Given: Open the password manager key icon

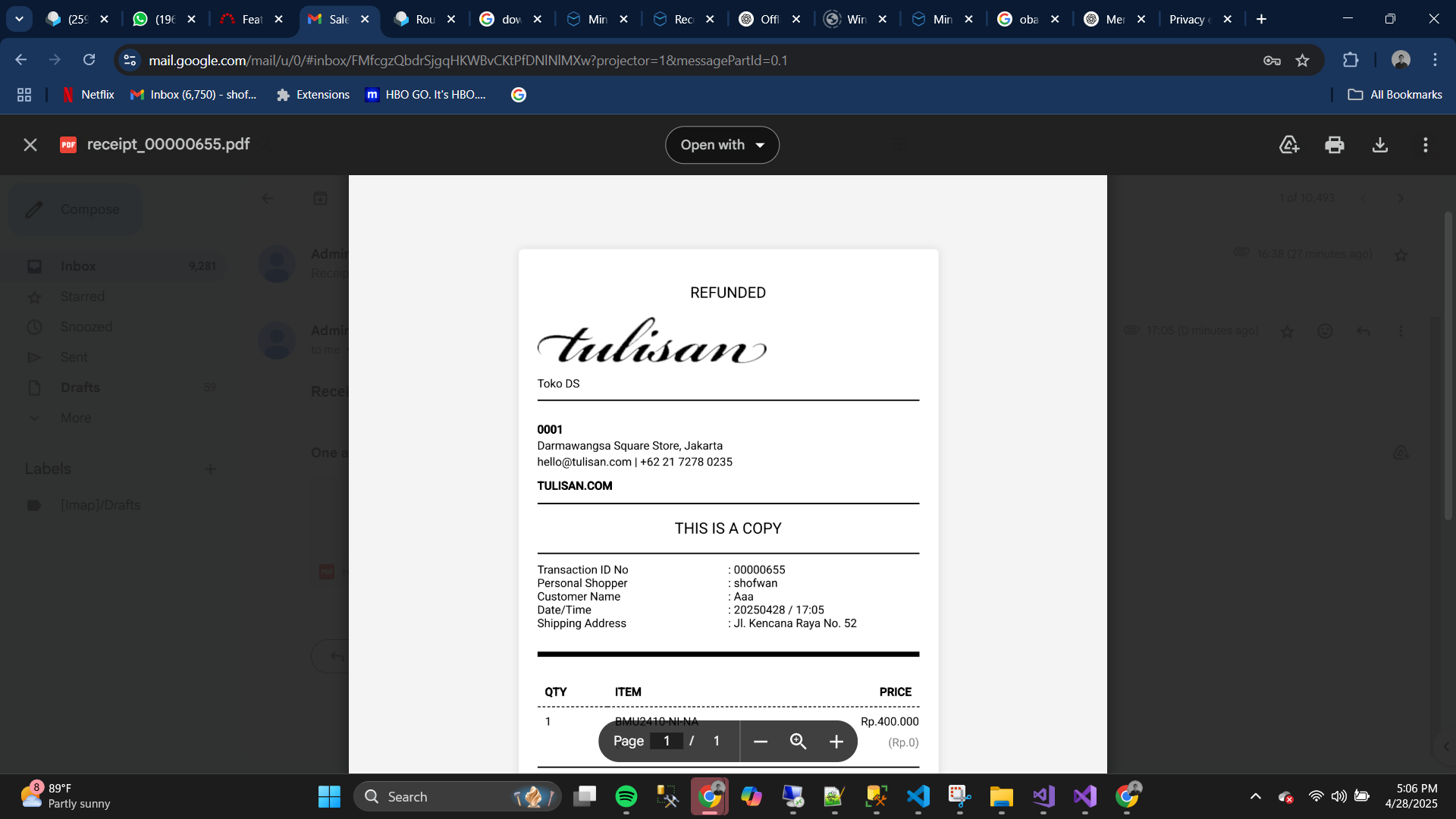Looking at the screenshot, I should tap(1272, 60).
